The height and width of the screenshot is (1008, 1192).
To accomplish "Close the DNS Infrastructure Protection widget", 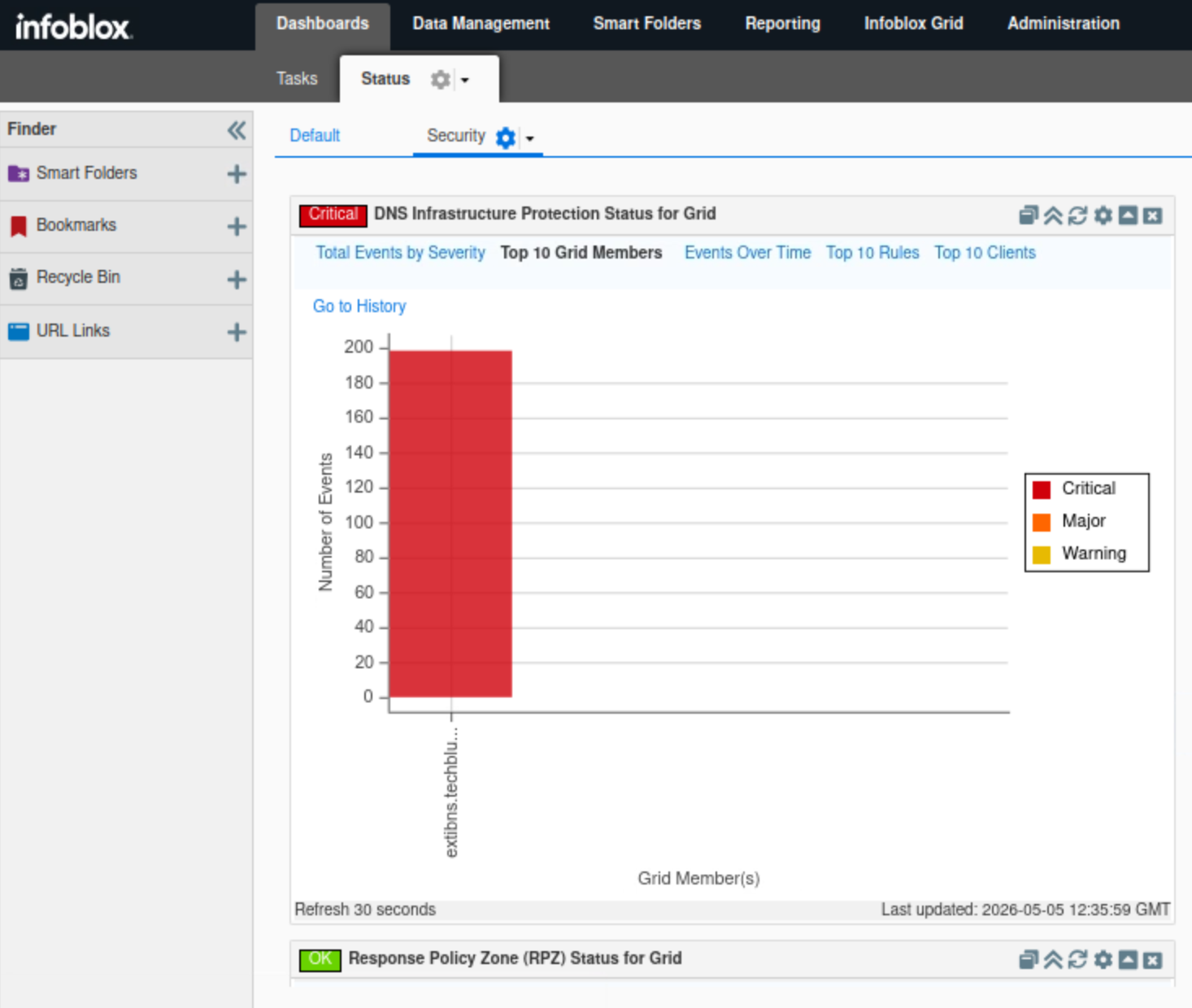I will (1153, 215).
